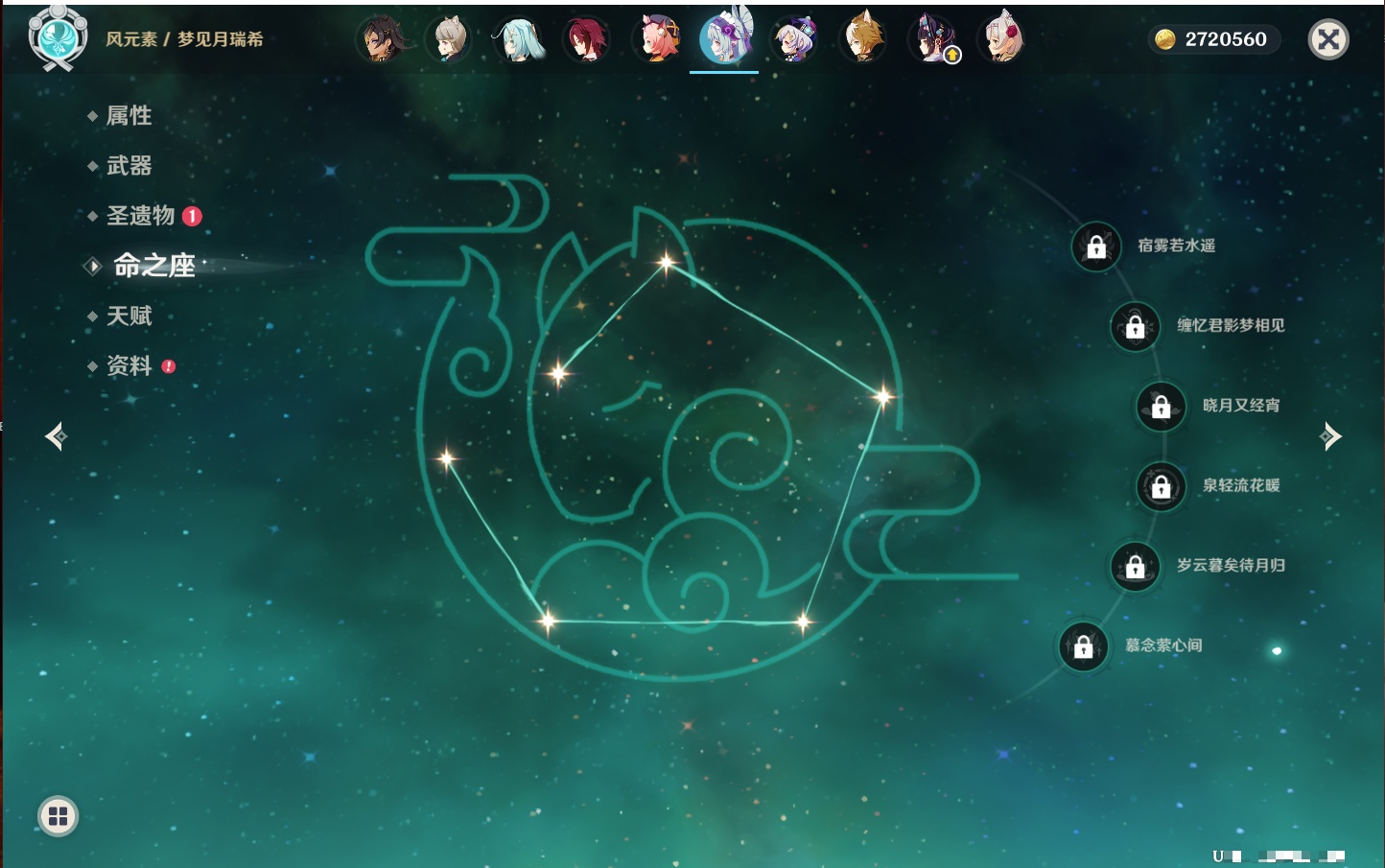View constellation 慕念萦心间 label
The image size is (1385, 868).
pyautogui.click(x=1163, y=645)
